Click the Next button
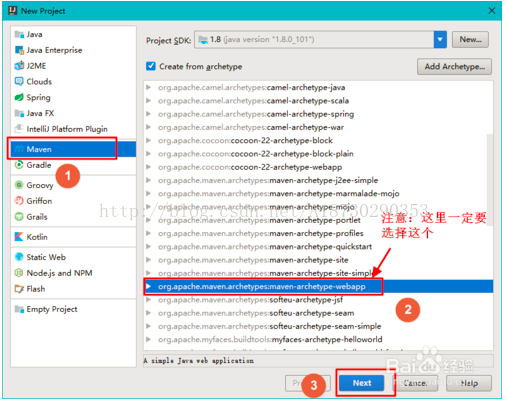Screen dimensions: 508x401 [362, 383]
